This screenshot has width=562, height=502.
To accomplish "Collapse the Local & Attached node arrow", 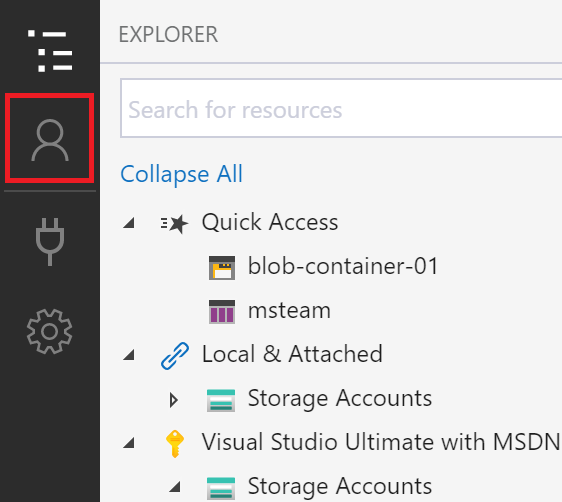I will [129, 355].
